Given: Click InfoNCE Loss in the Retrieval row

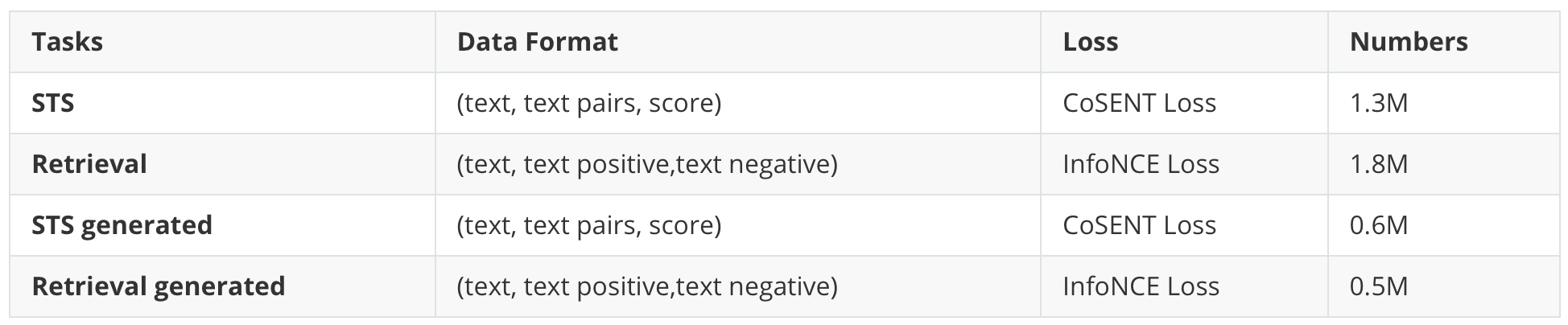Looking at the screenshot, I should tap(1141, 164).
